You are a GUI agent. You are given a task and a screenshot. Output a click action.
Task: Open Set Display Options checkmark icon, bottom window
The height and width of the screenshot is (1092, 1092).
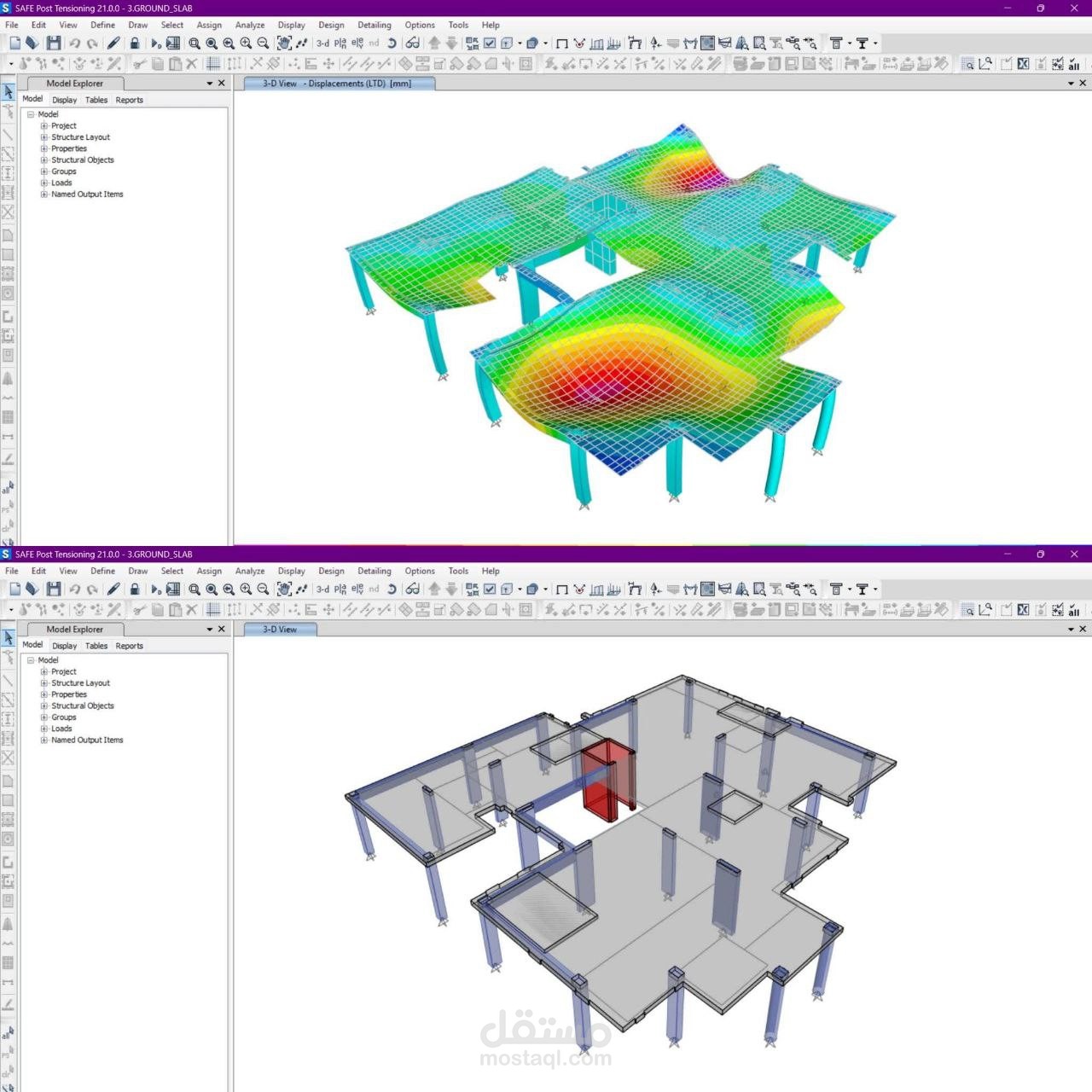pyautogui.click(x=490, y=589)
